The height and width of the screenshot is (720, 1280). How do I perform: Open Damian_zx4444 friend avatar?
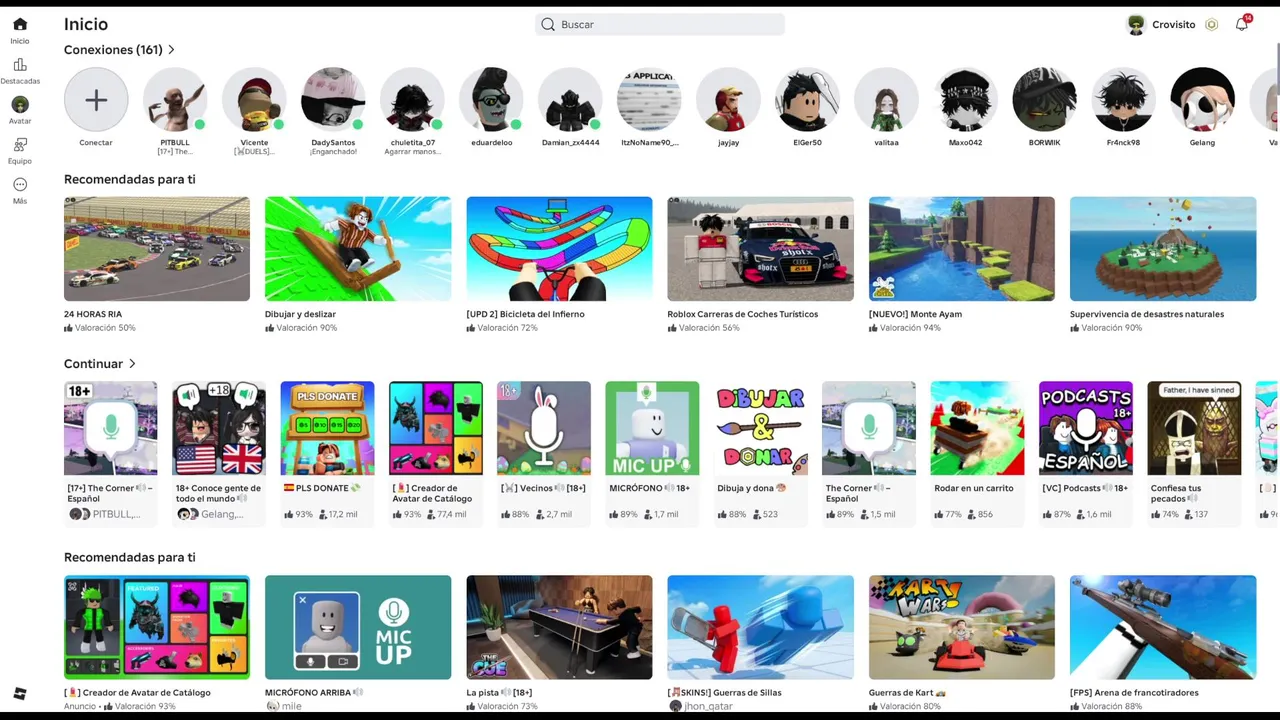(570, 100)
